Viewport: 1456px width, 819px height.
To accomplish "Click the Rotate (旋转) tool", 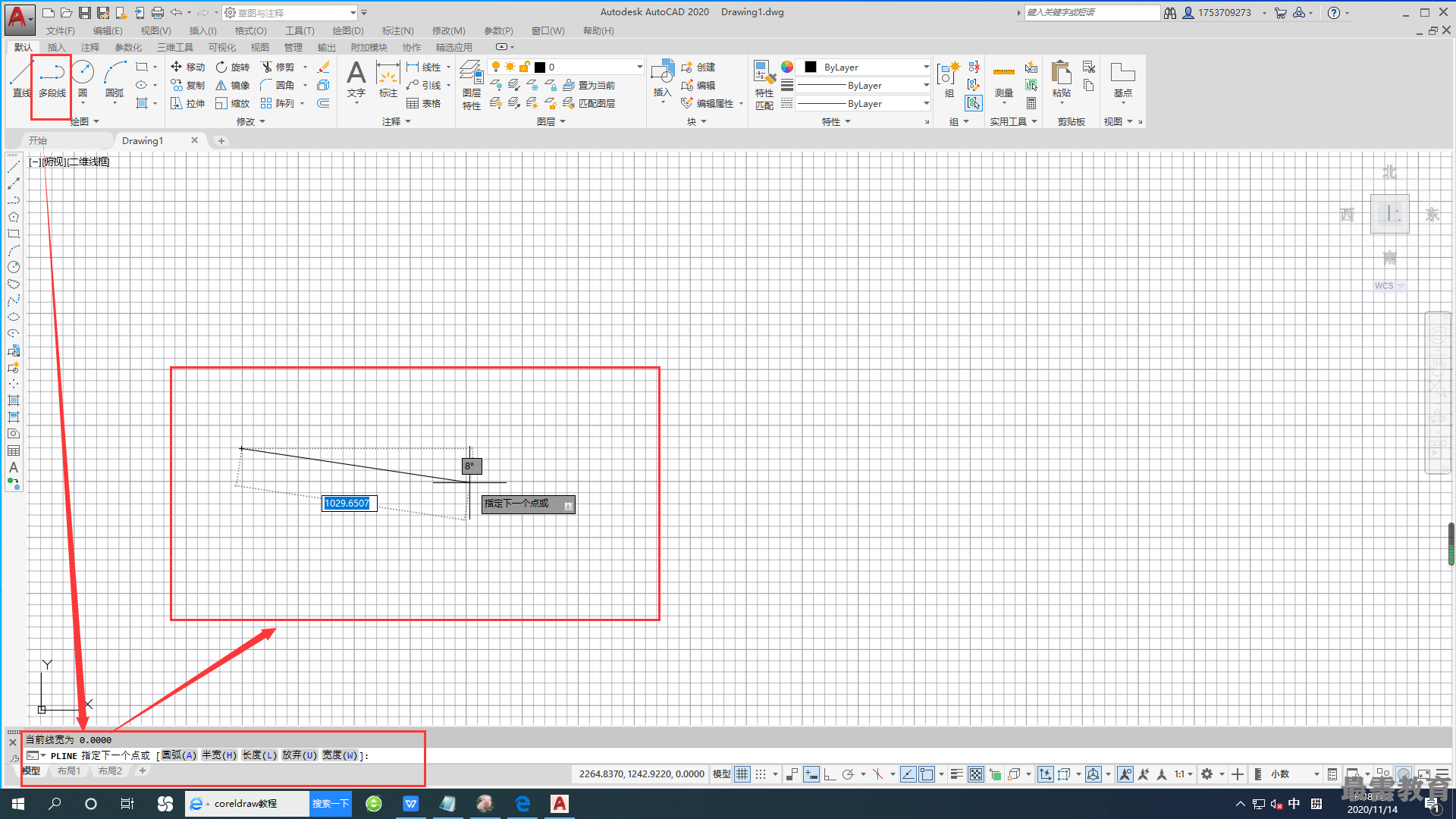I will [233, 67].
